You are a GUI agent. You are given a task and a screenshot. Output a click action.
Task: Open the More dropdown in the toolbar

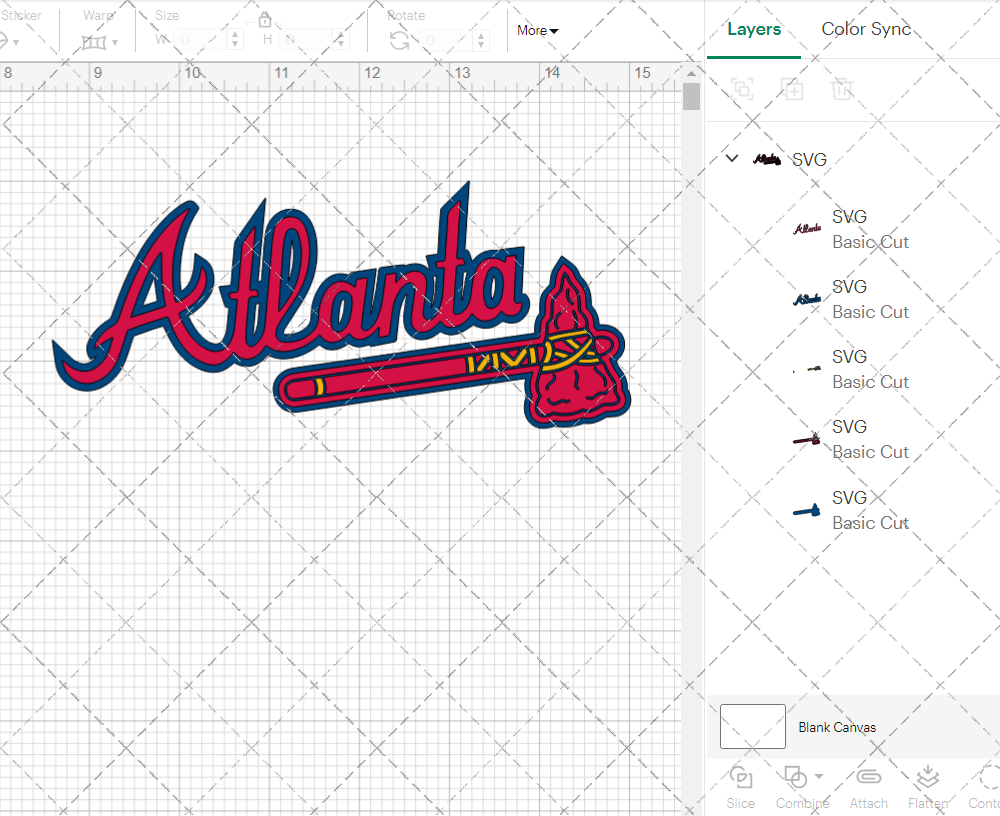pyautogui.click(x=537, y=31)
